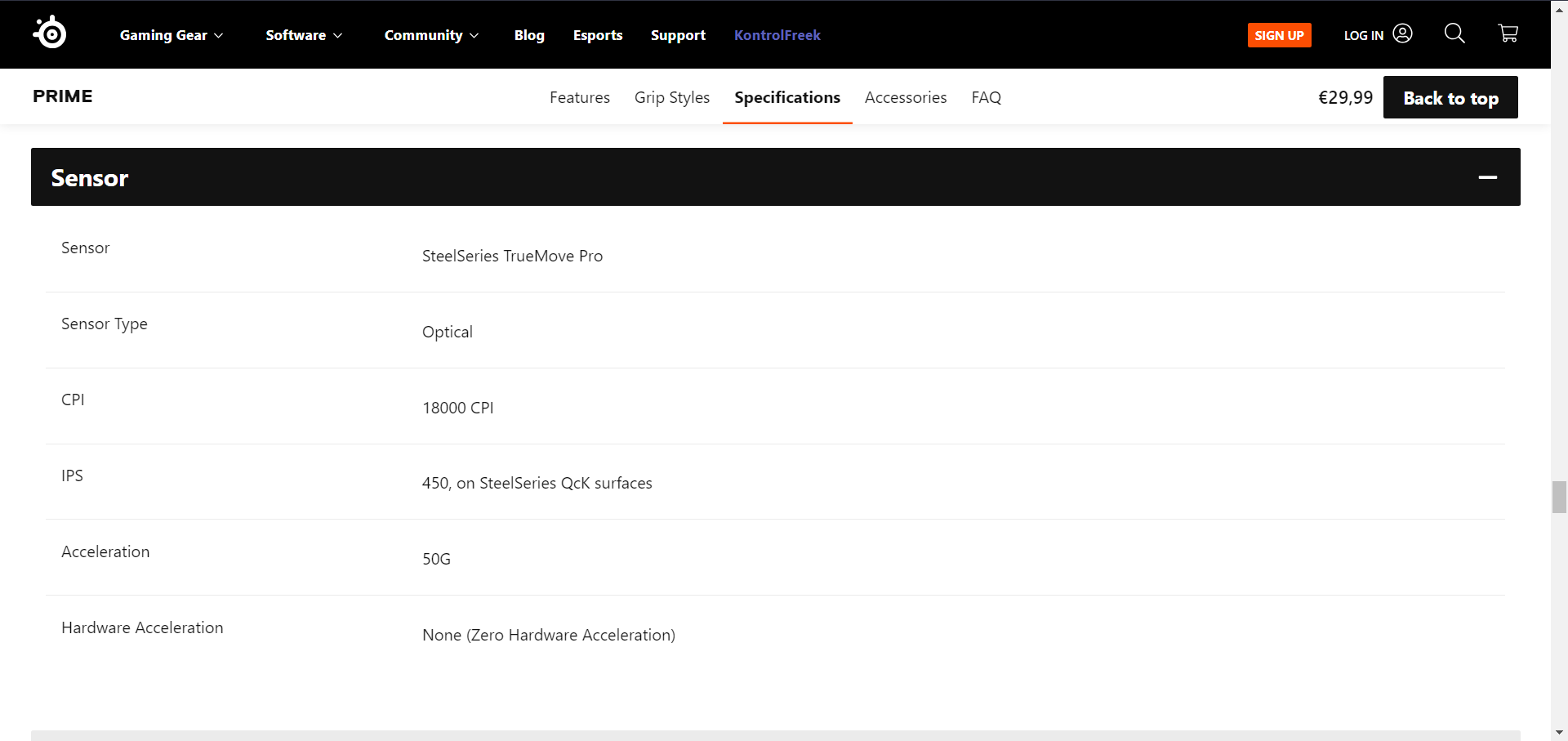The image size is (1568, 741).
Task: Click the scrollbar down arrow
Action: pyautogui.click(x=1559, y=733)
